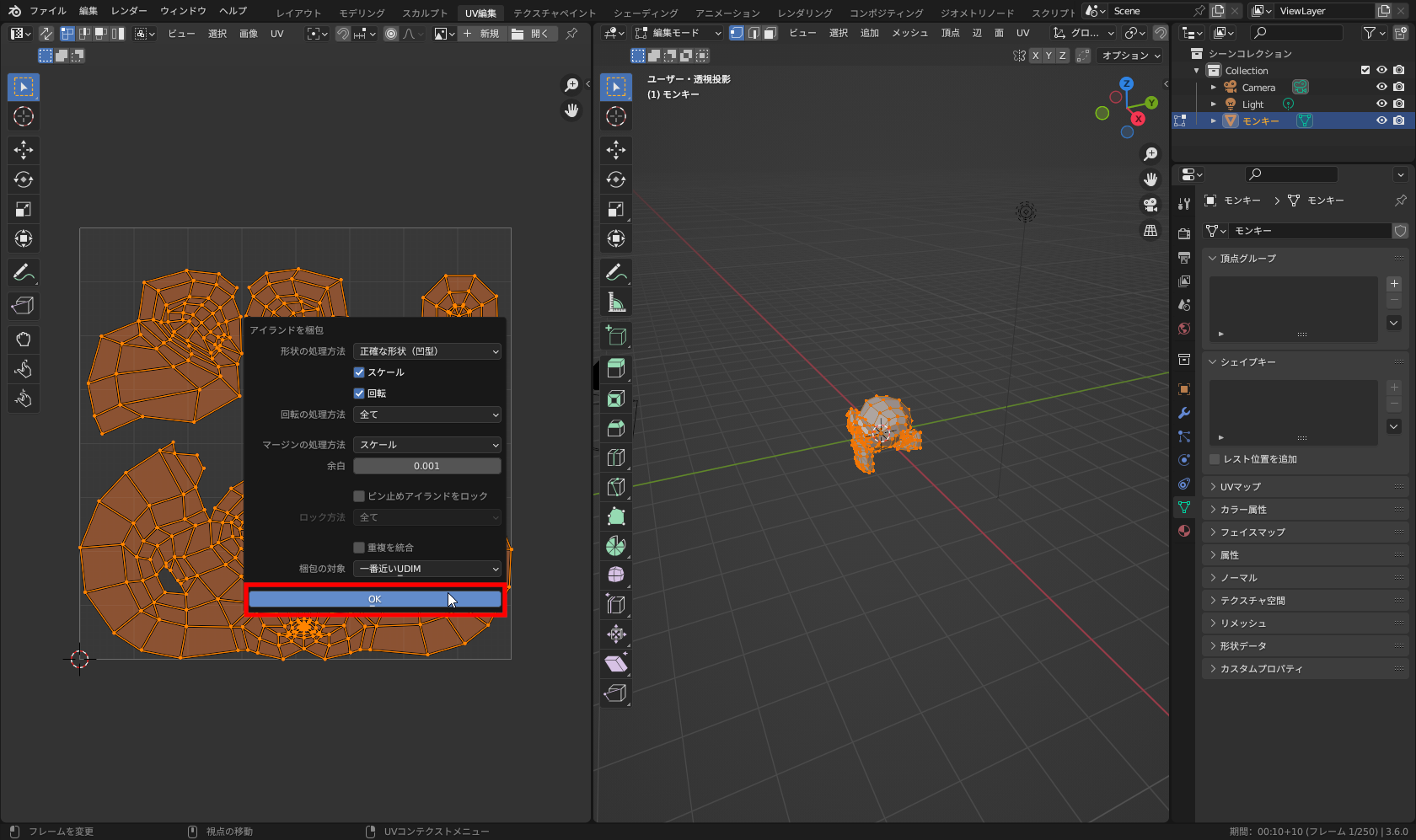The height and width of the screenshot is (840, 1416).
Task: Choose the Poly Build tool
Action: pos(616,516)
